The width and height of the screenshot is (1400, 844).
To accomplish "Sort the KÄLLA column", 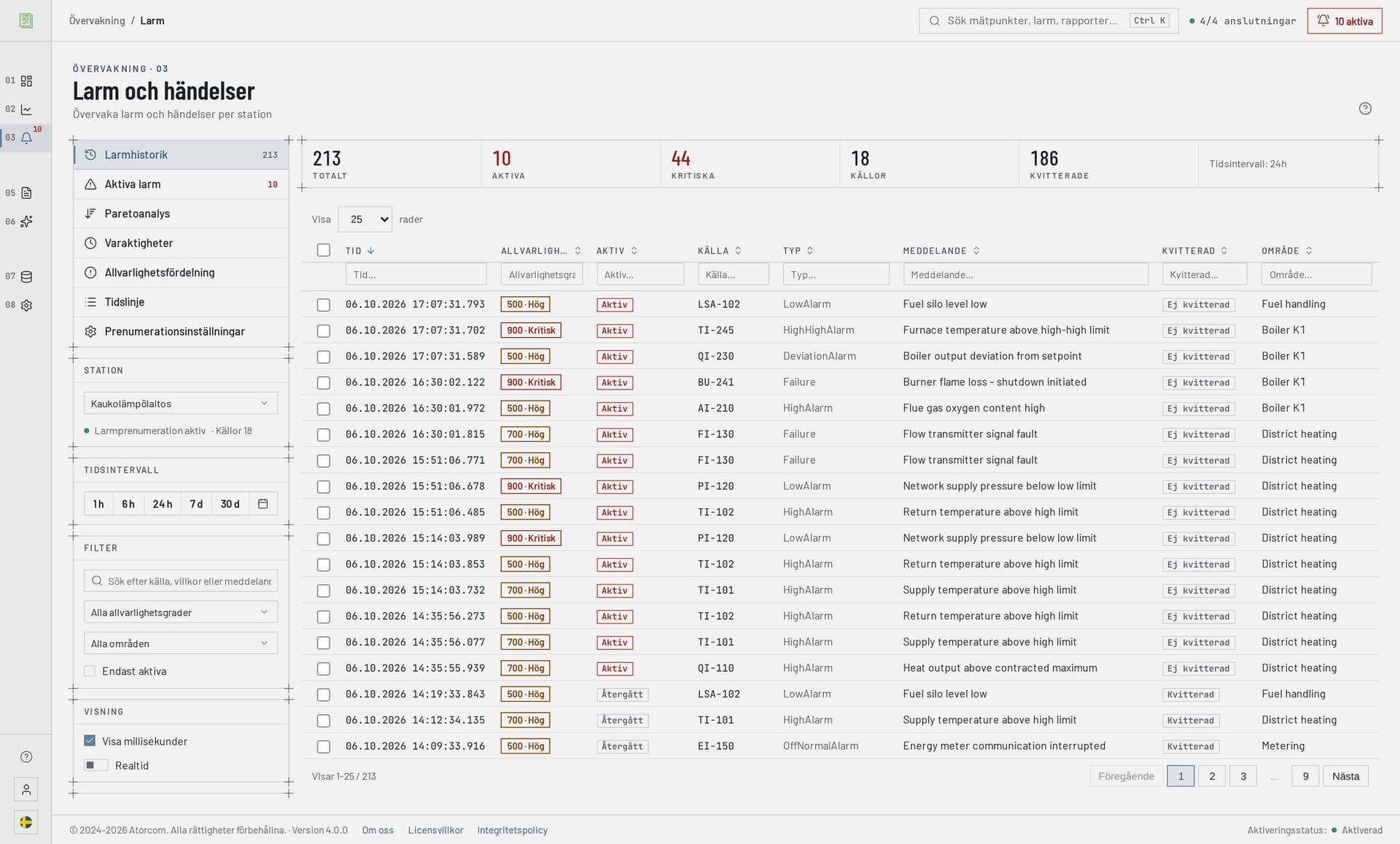I will (x=738, y=251).
